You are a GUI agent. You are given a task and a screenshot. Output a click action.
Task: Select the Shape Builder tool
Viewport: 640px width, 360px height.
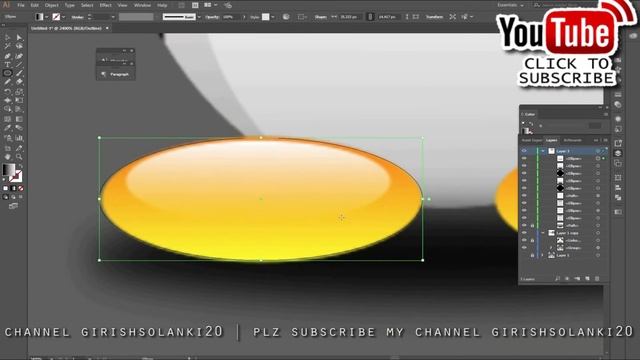coord(7,109)
